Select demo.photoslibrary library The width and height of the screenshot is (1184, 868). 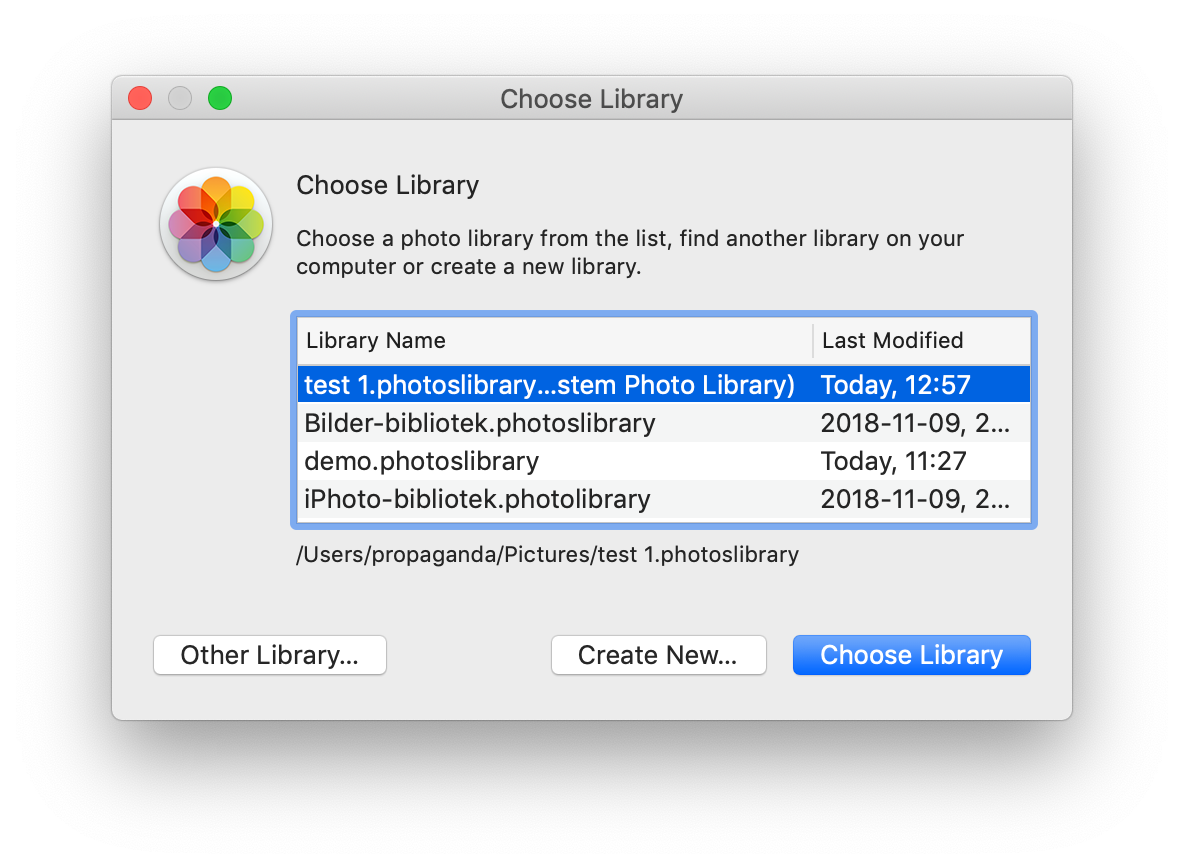664,460
